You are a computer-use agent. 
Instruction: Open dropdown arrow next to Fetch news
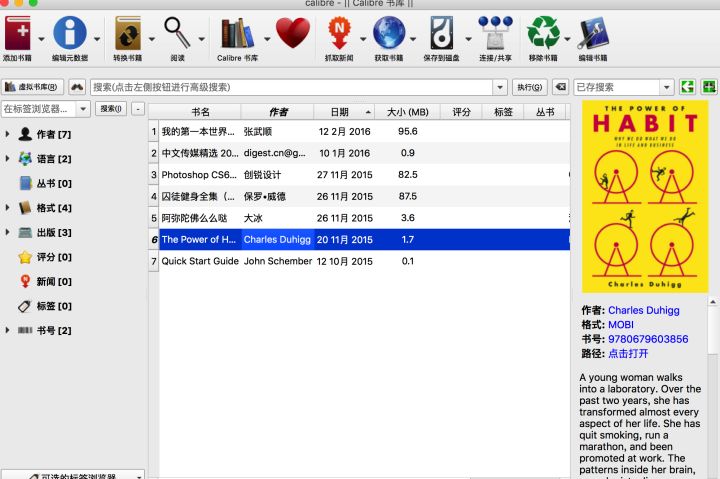[363, 39]
